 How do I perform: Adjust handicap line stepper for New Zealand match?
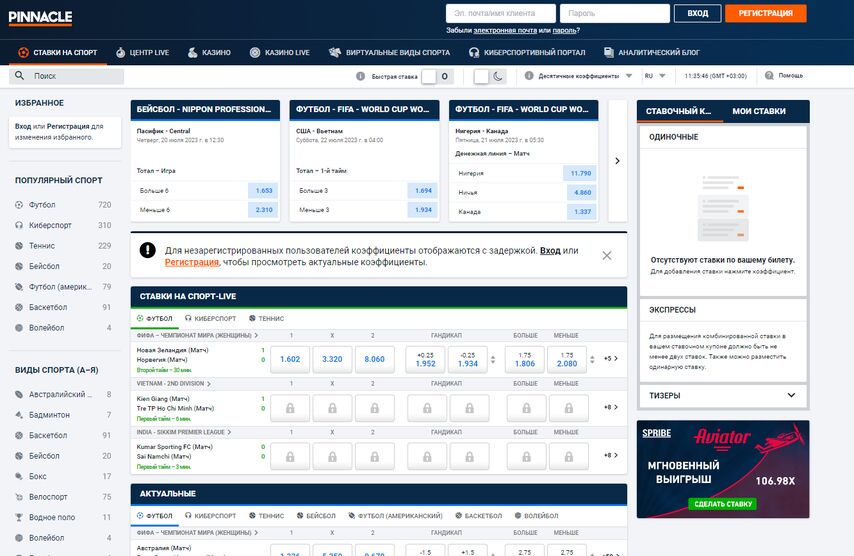click(x=493, y=359)
